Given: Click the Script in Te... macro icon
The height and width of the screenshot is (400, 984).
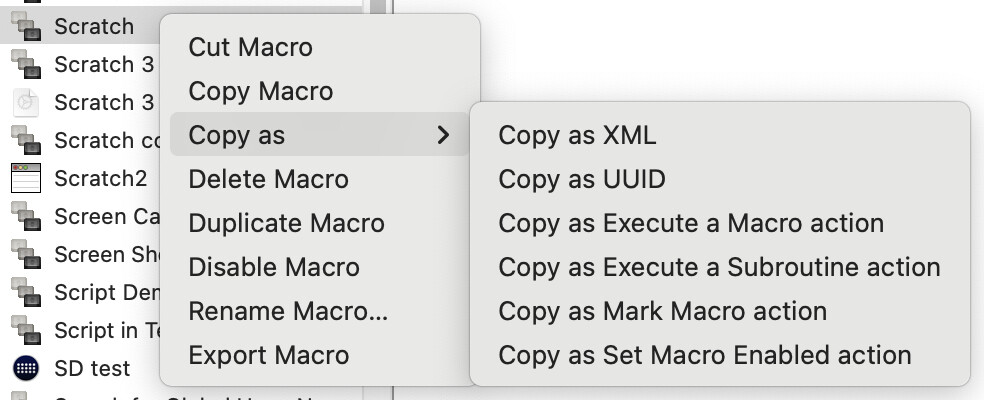Looking at the screenshot, I should click(x=26, y=330).
